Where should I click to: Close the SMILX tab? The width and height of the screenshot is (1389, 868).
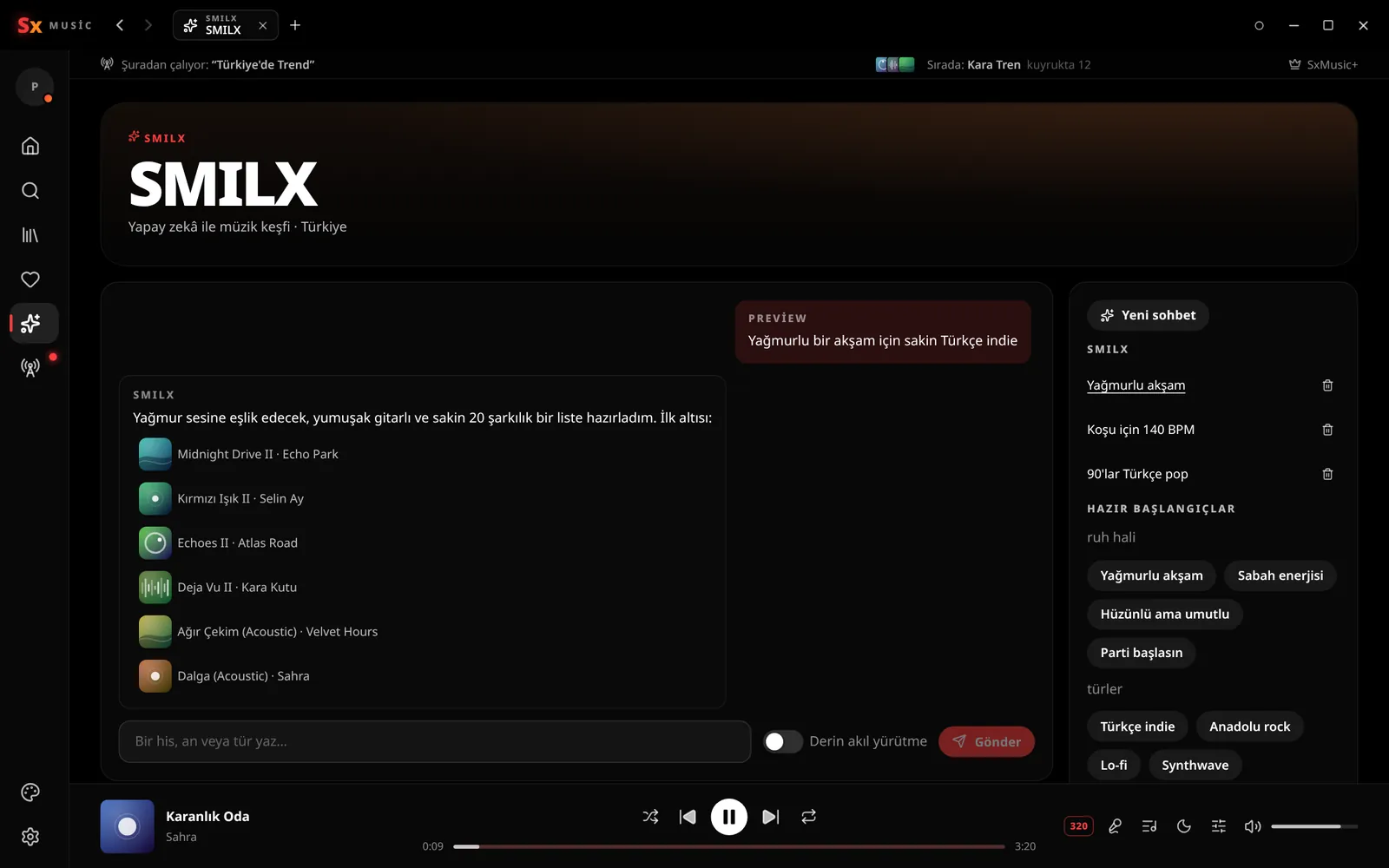click(263, 26)
